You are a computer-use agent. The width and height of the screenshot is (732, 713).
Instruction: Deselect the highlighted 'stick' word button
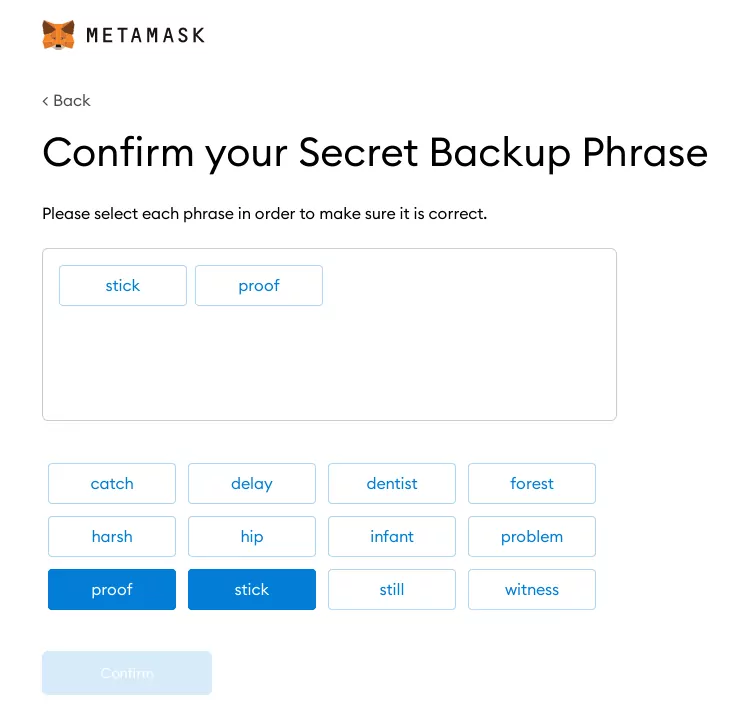[252, 590]
